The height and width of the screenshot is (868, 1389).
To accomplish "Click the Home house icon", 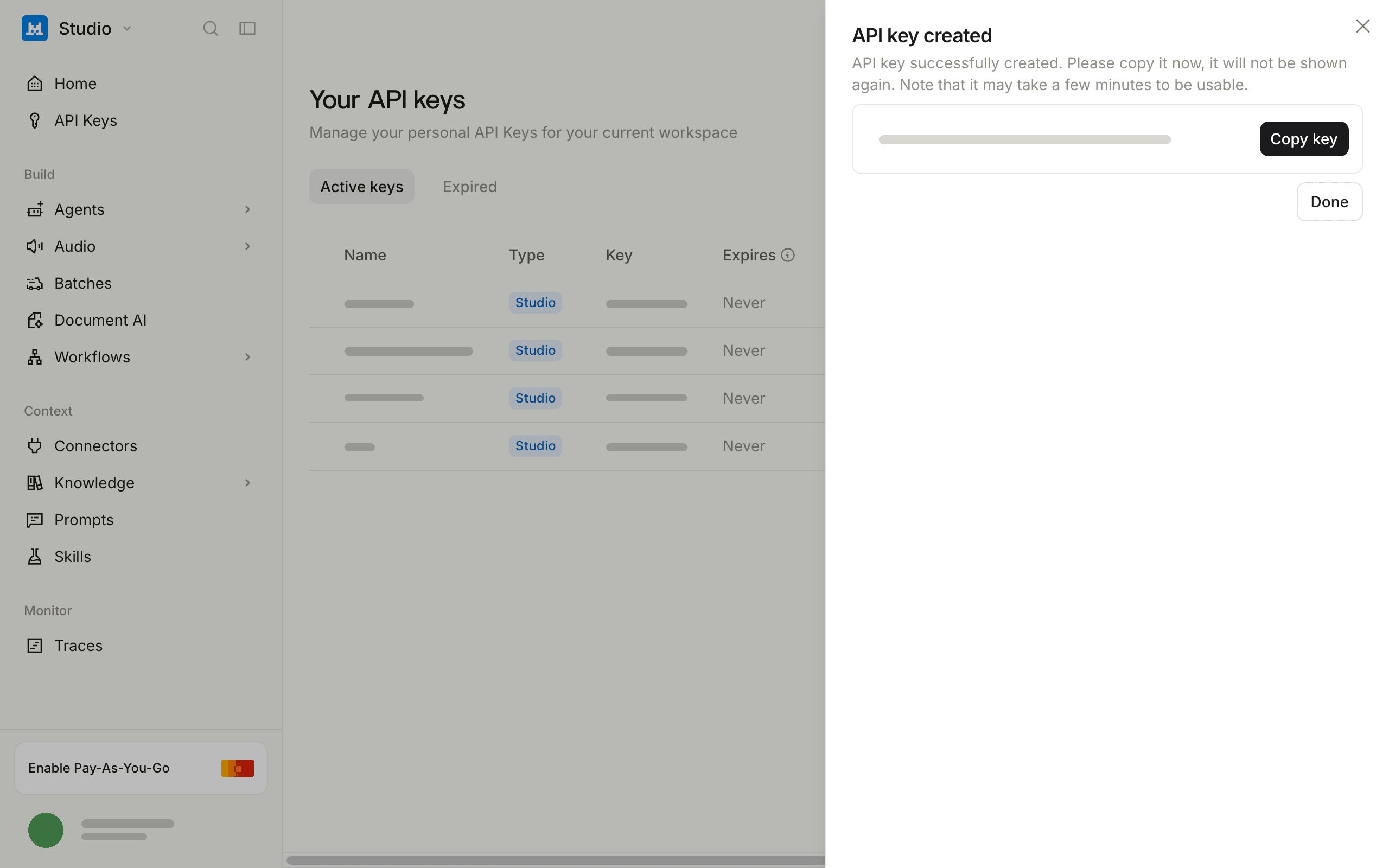I will pyautogui.click(x=35, y=83).
